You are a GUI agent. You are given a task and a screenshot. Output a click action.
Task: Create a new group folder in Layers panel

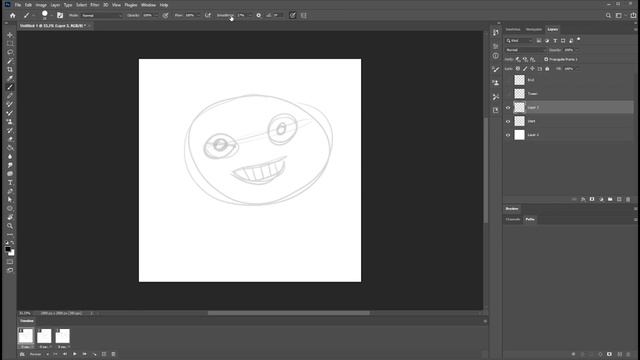(610, 199)
